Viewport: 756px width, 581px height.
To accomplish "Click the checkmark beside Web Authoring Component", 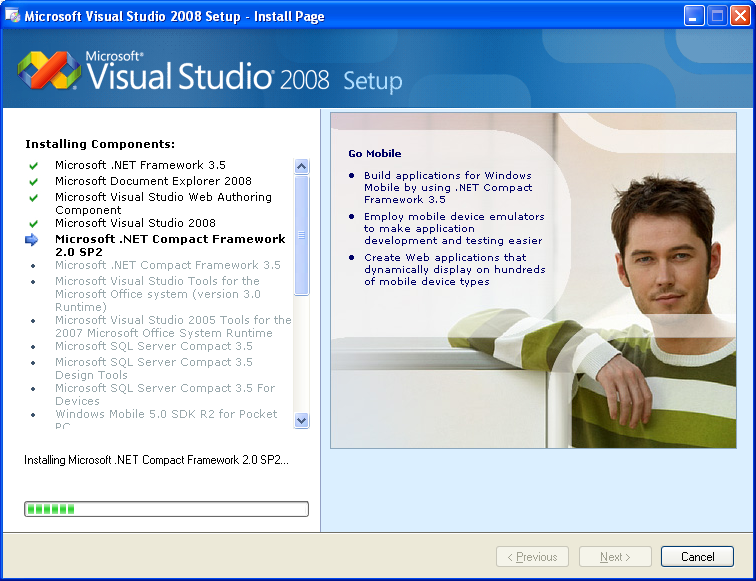I will tap(33, 198).
